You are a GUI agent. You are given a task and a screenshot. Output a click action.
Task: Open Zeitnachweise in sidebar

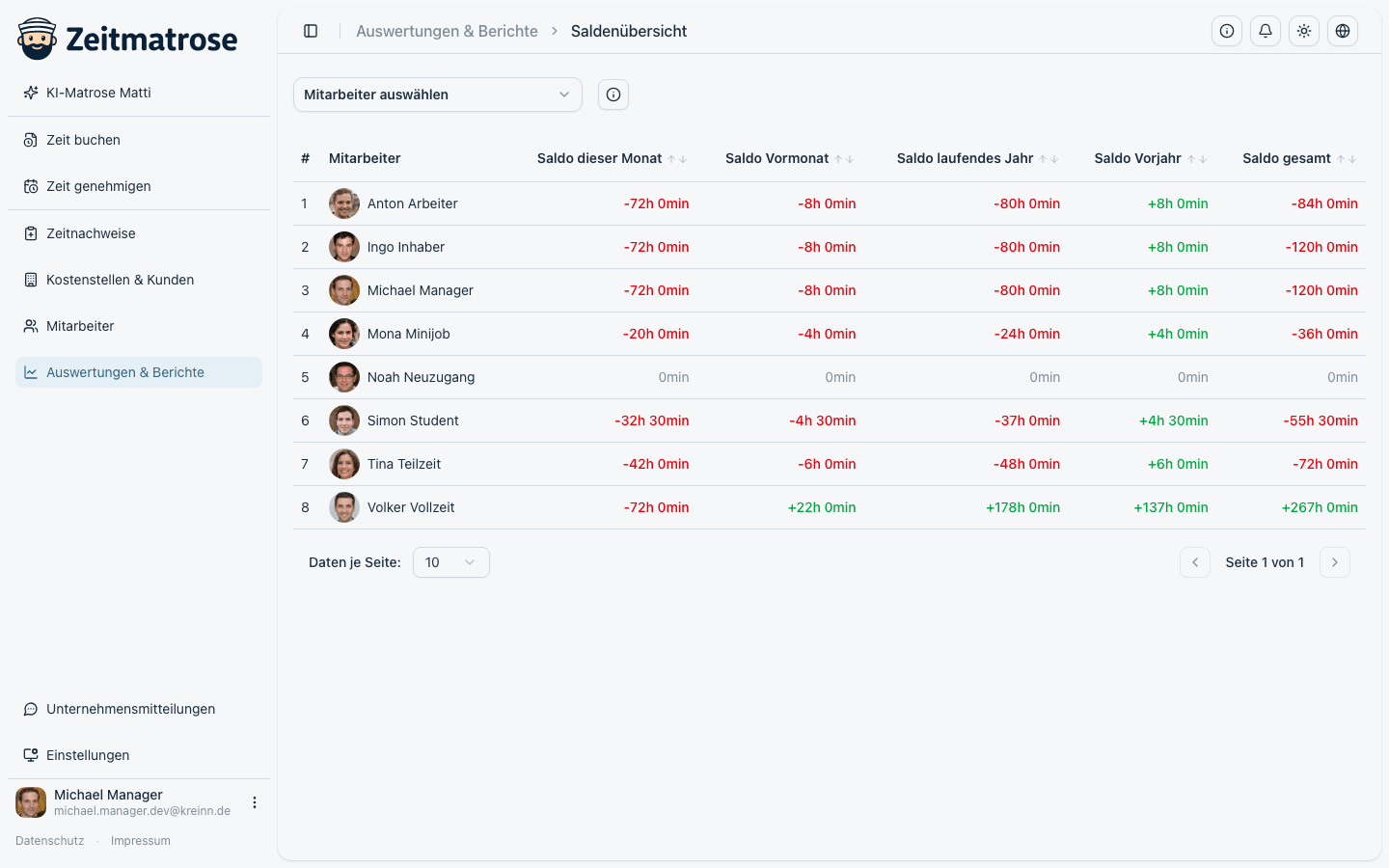click(x=139, y=233)
